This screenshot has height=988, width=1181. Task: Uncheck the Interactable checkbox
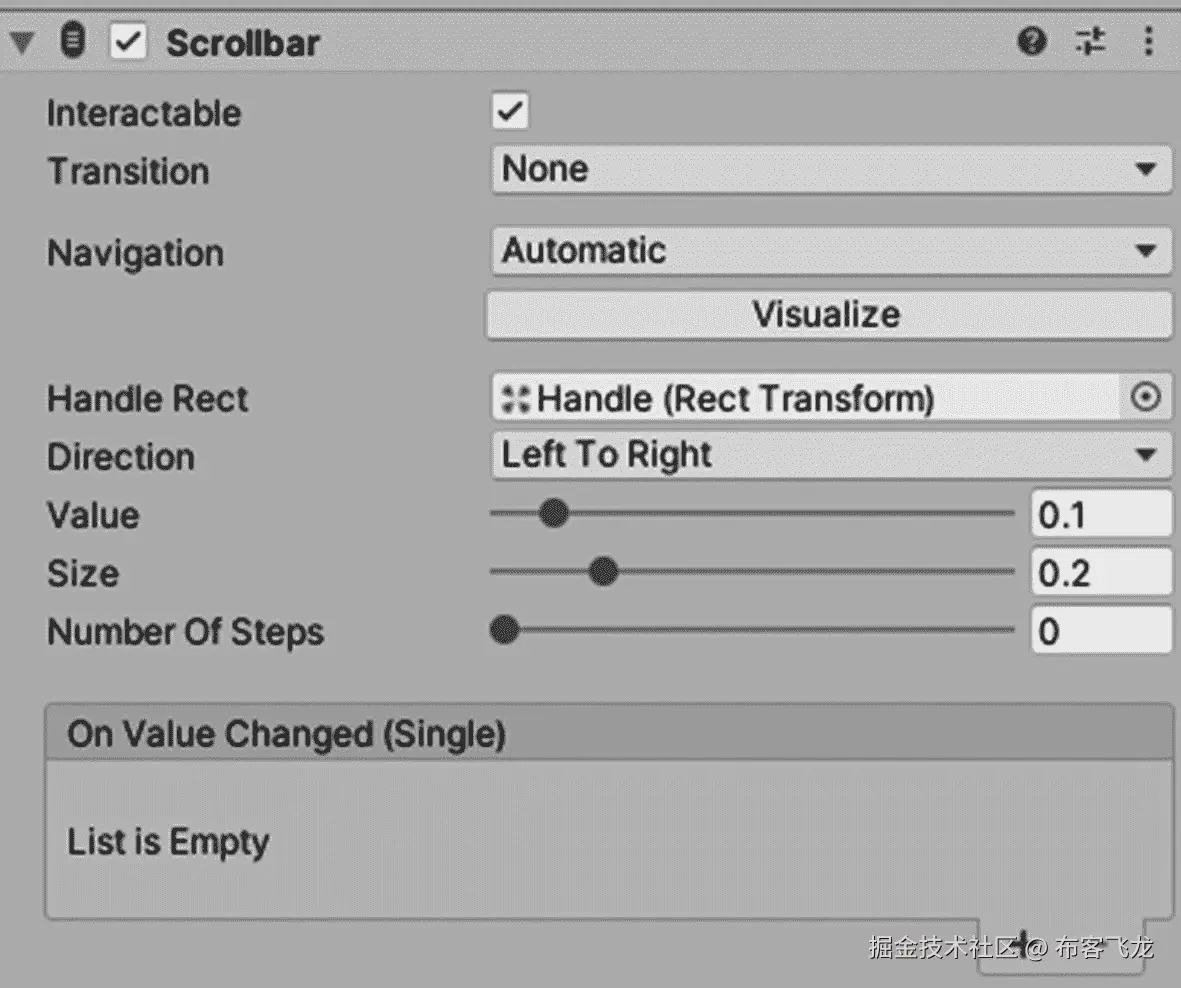510,112
